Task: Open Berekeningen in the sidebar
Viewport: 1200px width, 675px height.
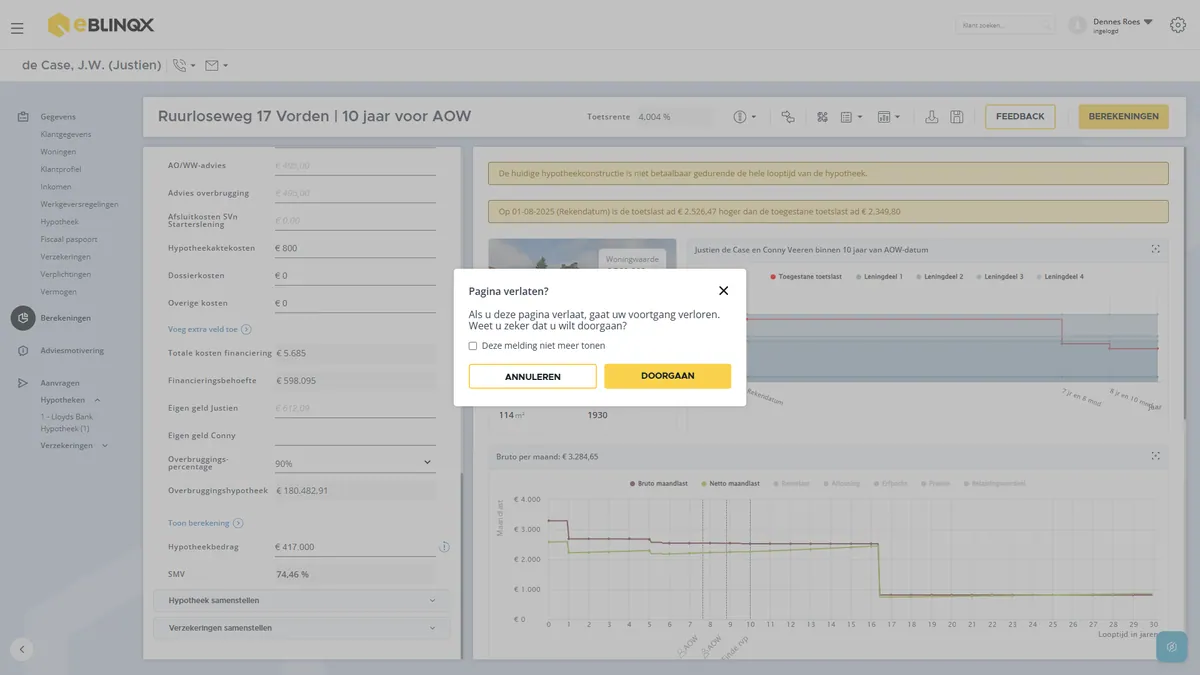Action: tap(66, 318)
